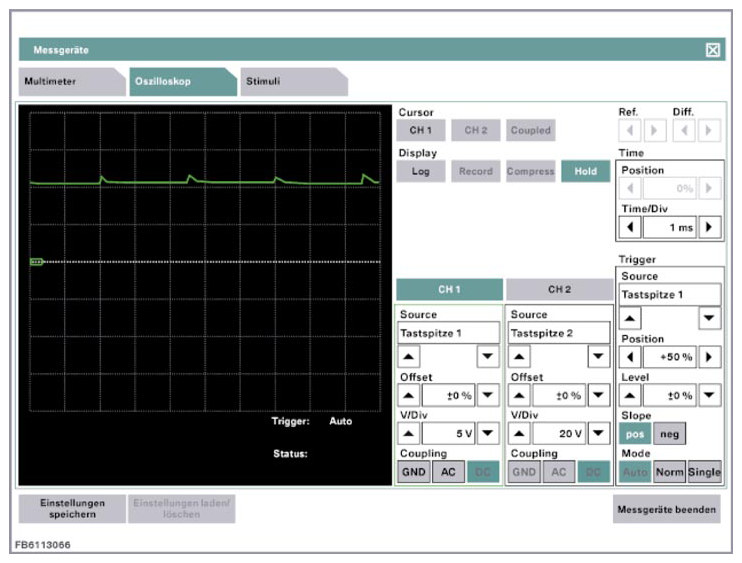742x563 pixels.
Task: Set trigger mode to Auto
Action: click(635, 472)
